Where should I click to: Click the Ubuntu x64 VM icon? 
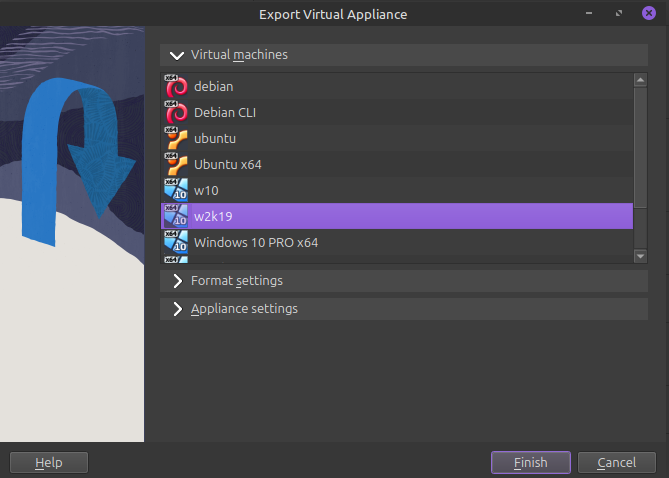tap(176, 165)
